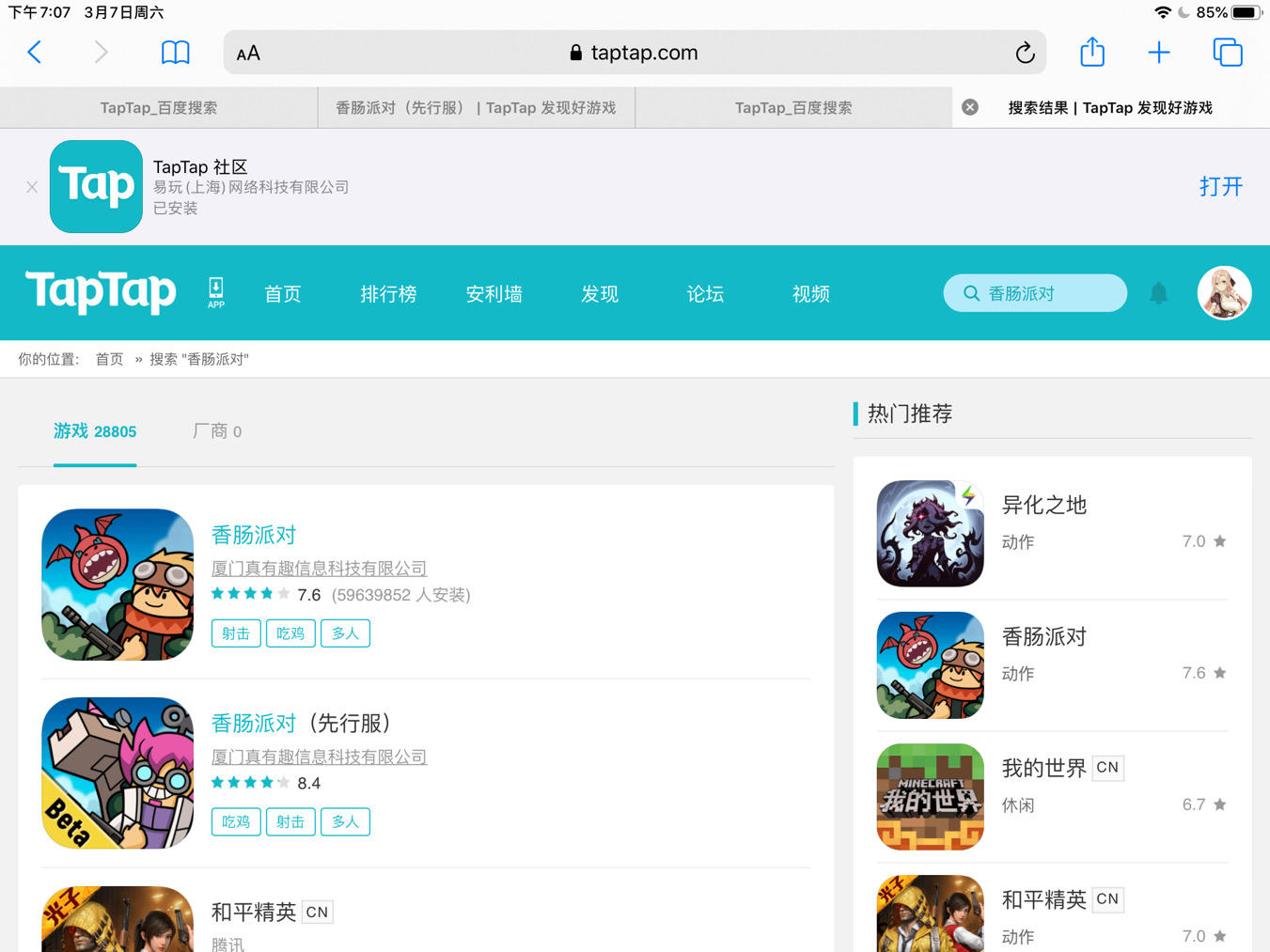Viewport: 1270px width, 952px height.
Task: Click the 7.6 rating text under 香肠派对 result
Action: click(x=309, y=595)
